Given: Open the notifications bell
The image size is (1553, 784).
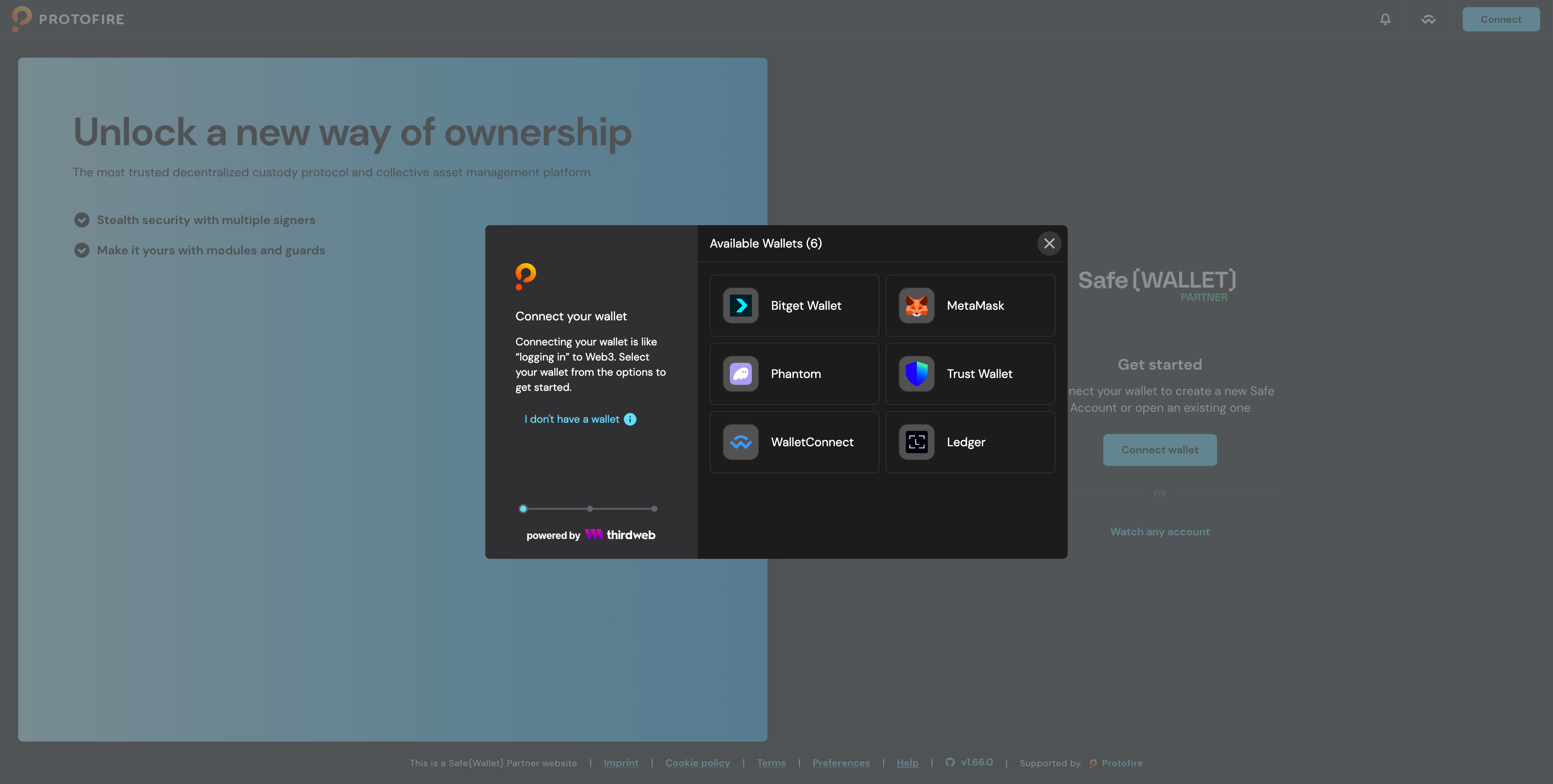Looking at the screenshot, I should [x=1385, y=19].
